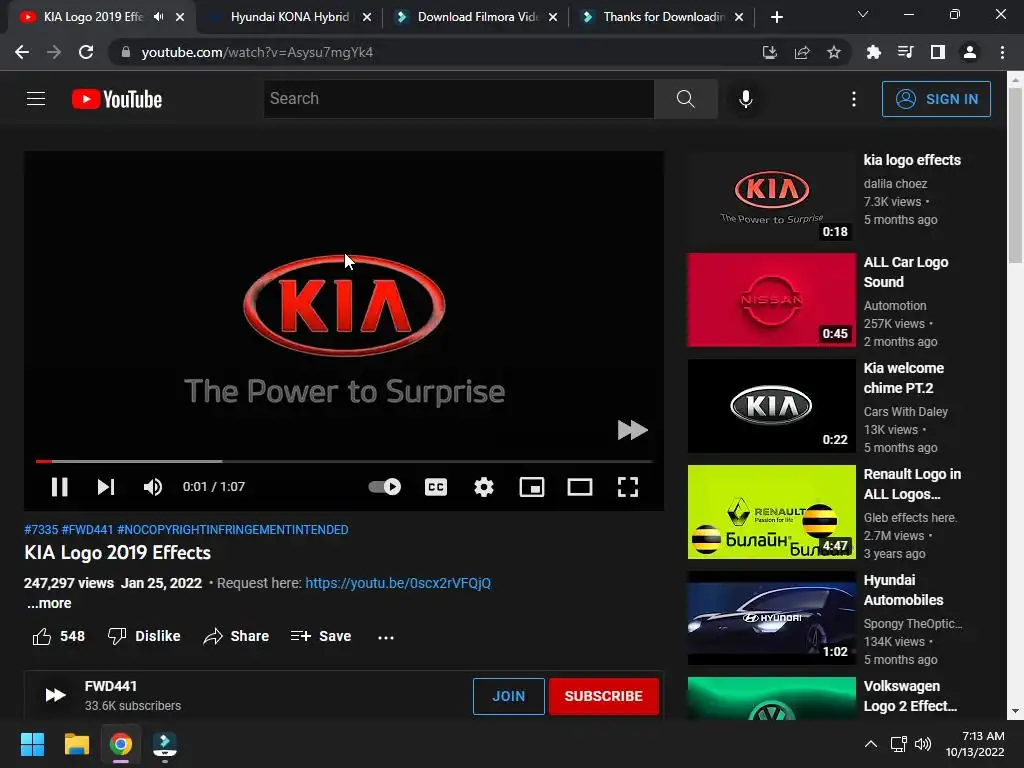Open FWD441 channel name link
Screen dimensions: 1024x768
tap(111, 686)
